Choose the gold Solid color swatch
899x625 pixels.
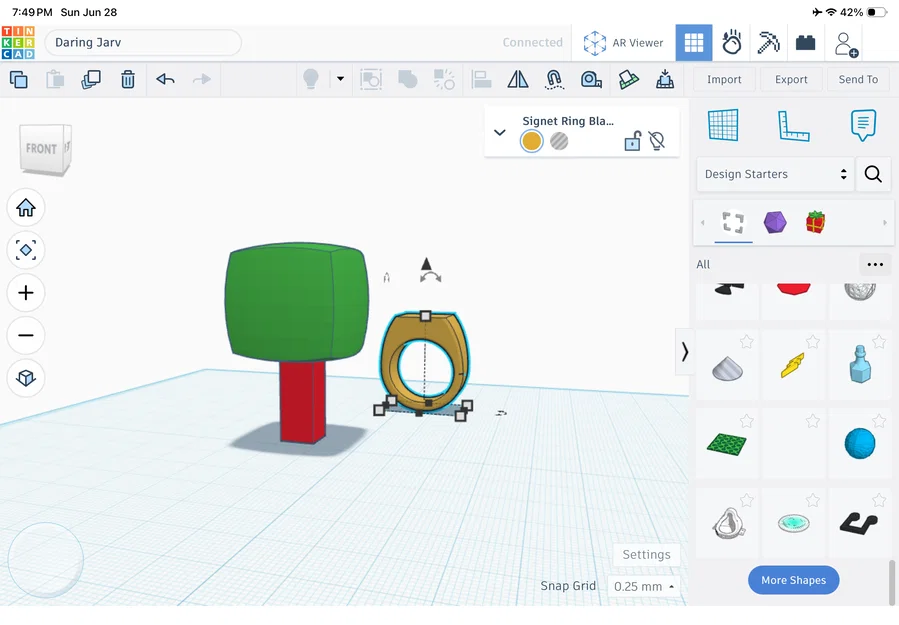click(531, 141)
